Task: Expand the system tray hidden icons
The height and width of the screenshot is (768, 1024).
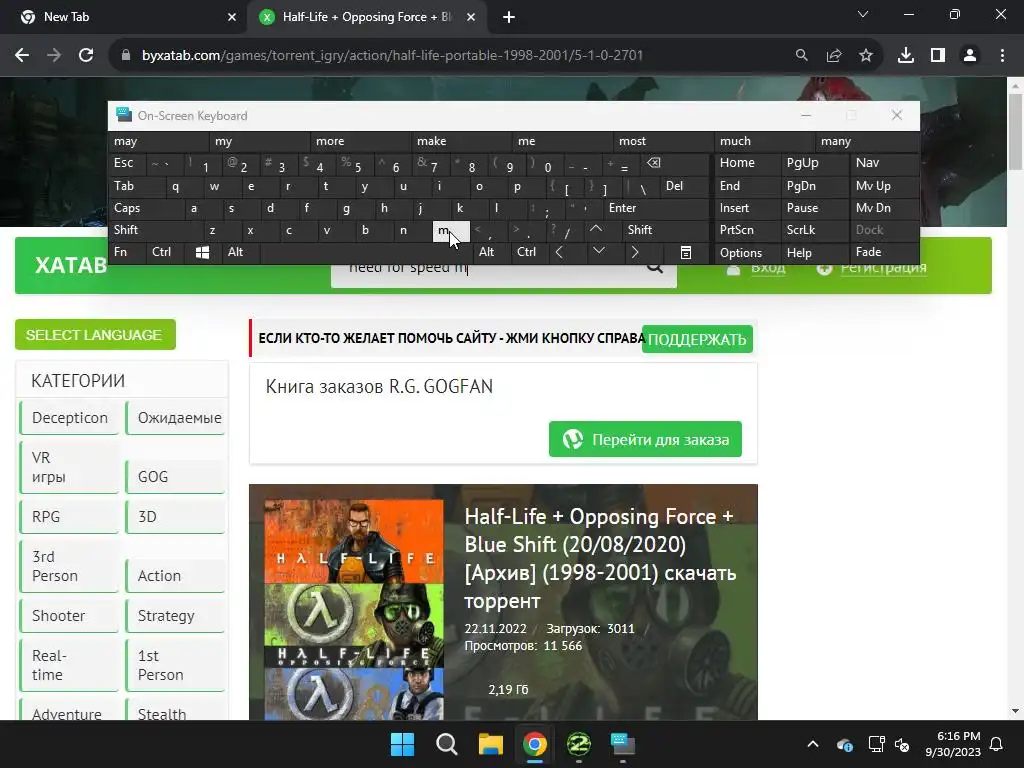Action: pyautogui.click(x=813, y=744)
